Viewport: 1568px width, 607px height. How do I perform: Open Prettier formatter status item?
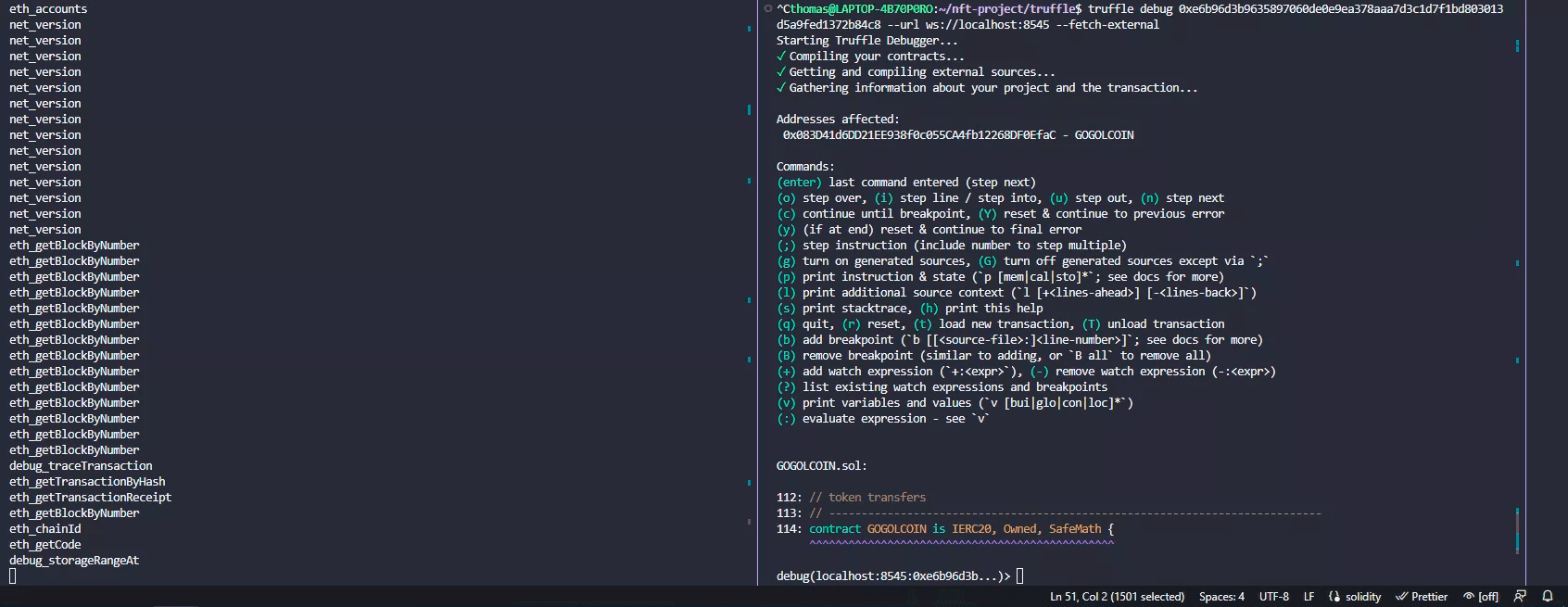click(1422, 597)
